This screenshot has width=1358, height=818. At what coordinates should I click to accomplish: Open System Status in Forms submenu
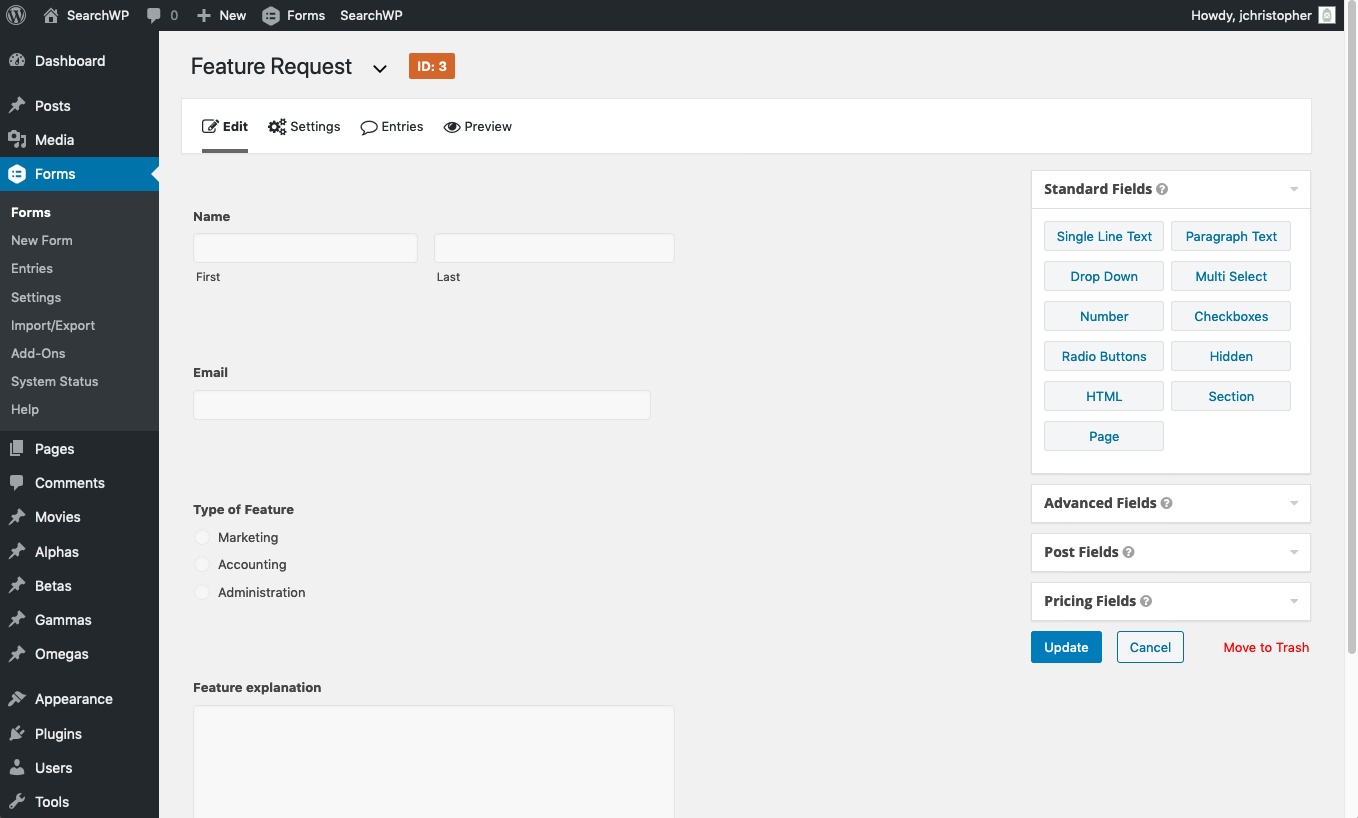pyautogui.click(x=55, y=381)
